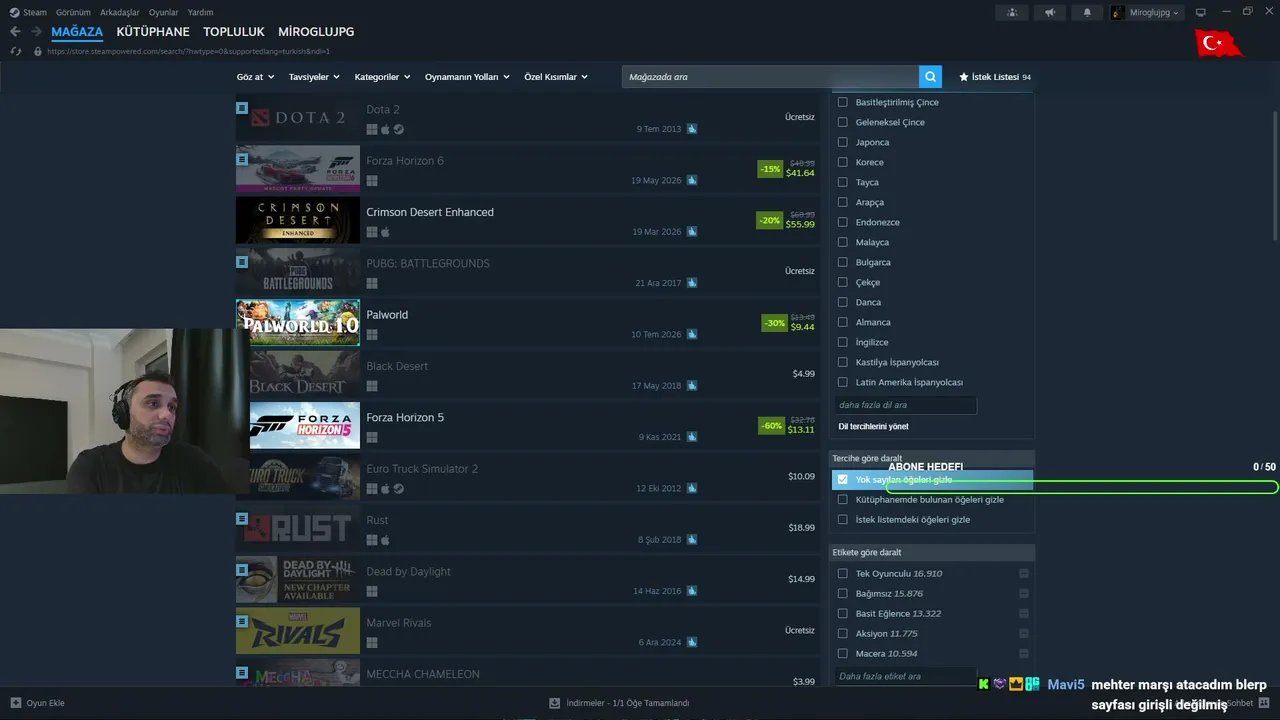This screenshot has width=1280, height=720.
Task: Open the Palworld thumbnail
Action: (298, 322)
